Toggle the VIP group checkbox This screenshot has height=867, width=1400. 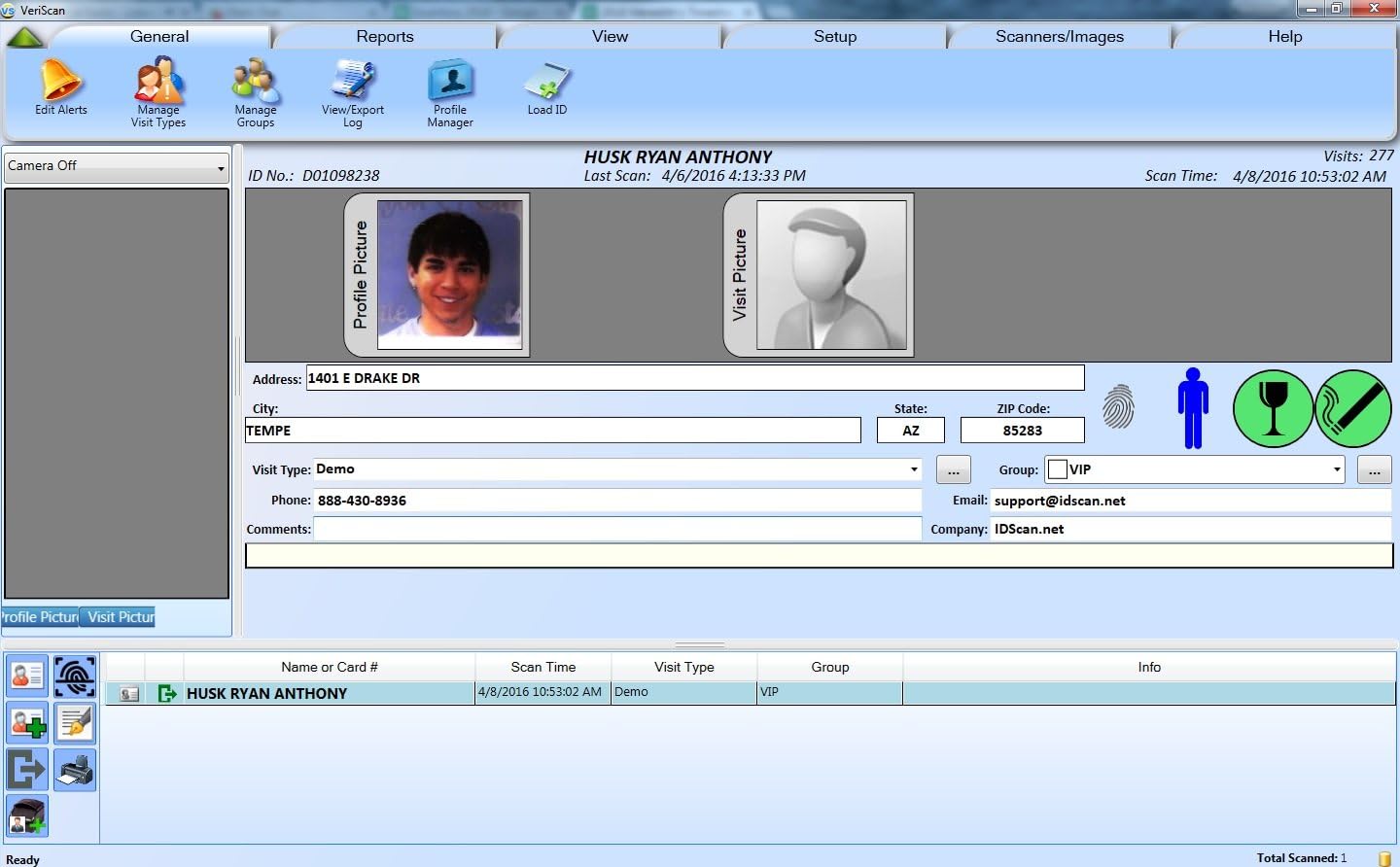(x=1058, y=468)
